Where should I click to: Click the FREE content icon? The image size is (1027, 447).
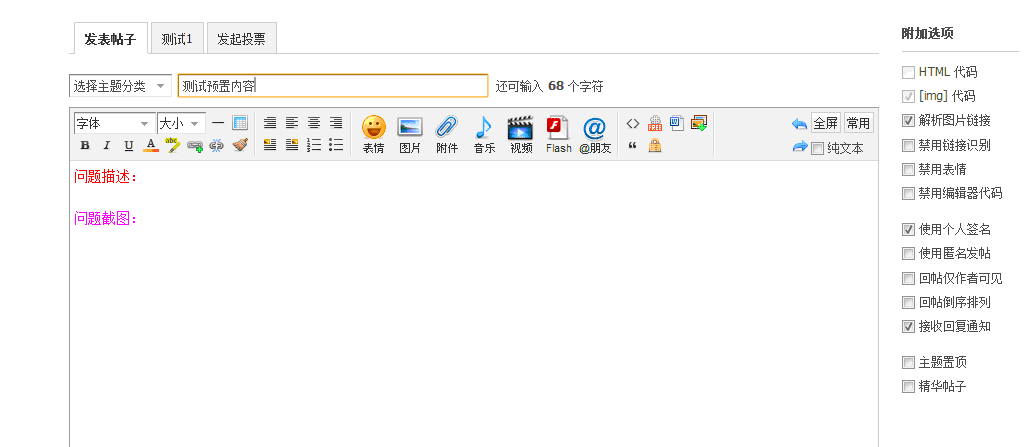click(x=655, y=123)
